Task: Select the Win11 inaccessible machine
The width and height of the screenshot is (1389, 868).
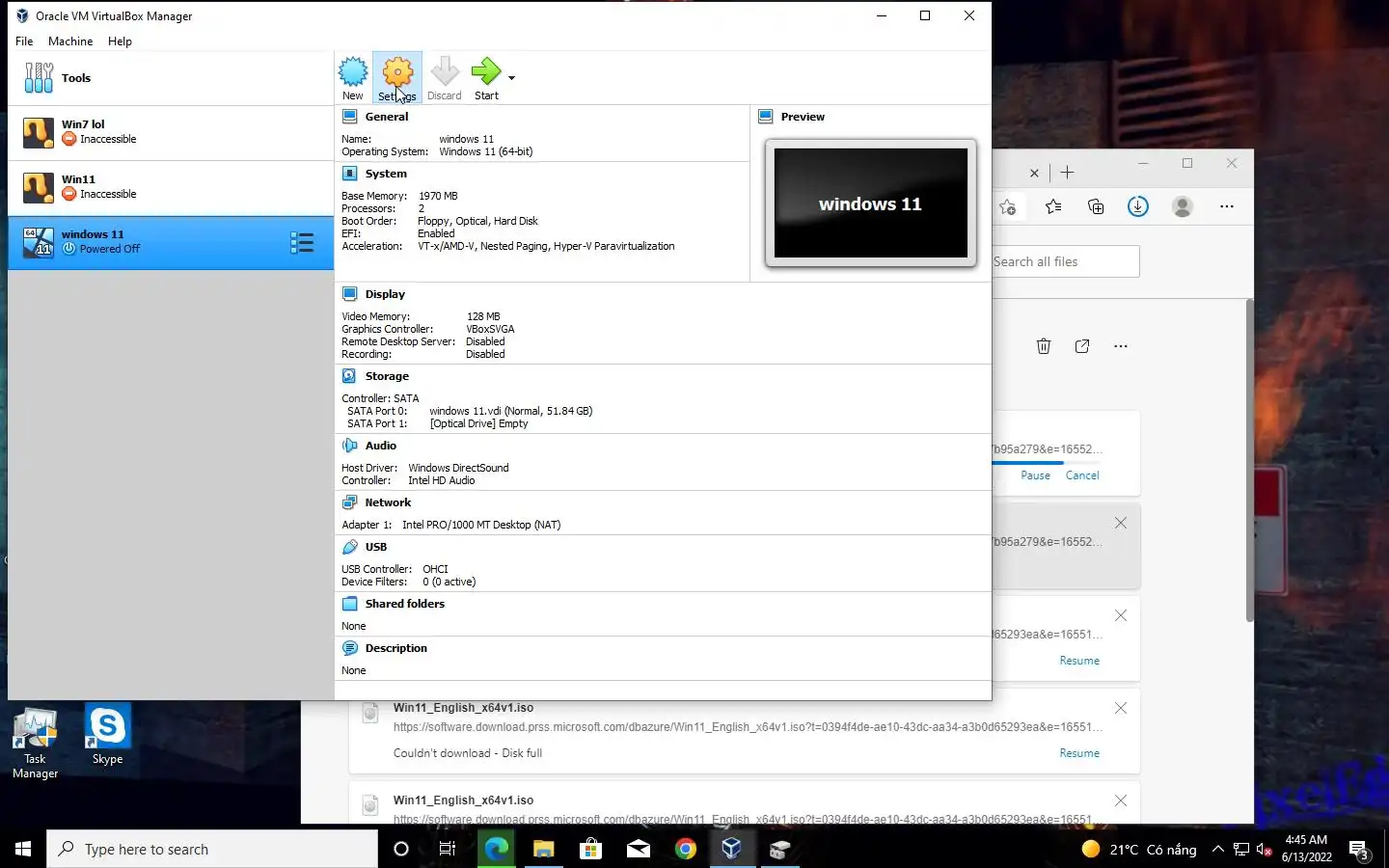Action: point(171,187)
